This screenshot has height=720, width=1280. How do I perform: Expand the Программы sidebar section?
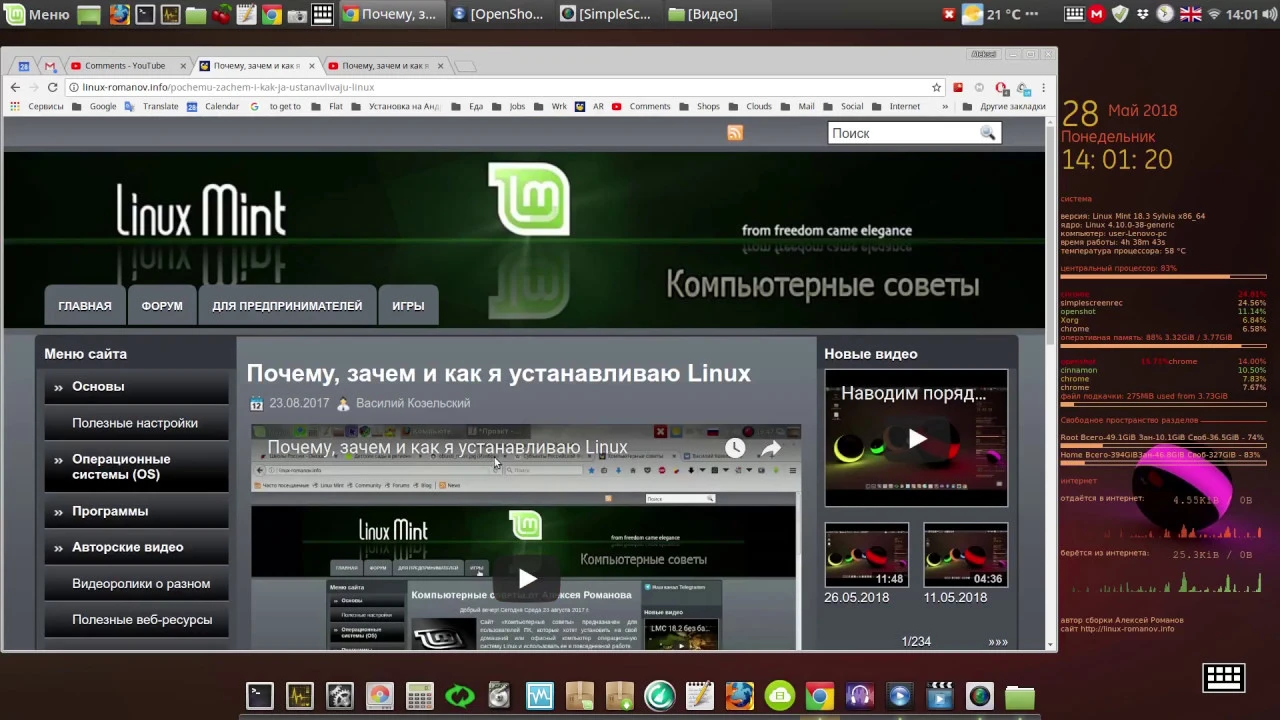[x=136, y=511]
